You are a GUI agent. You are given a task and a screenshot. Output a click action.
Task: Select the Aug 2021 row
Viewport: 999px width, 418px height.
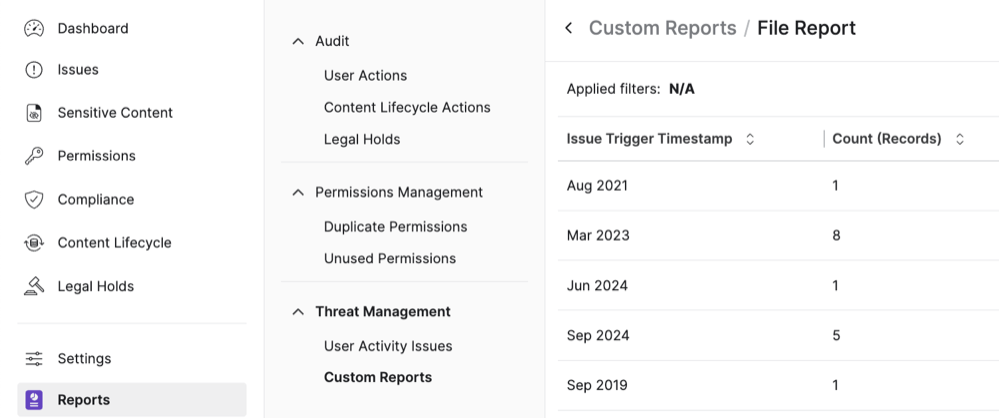point(778,185)
